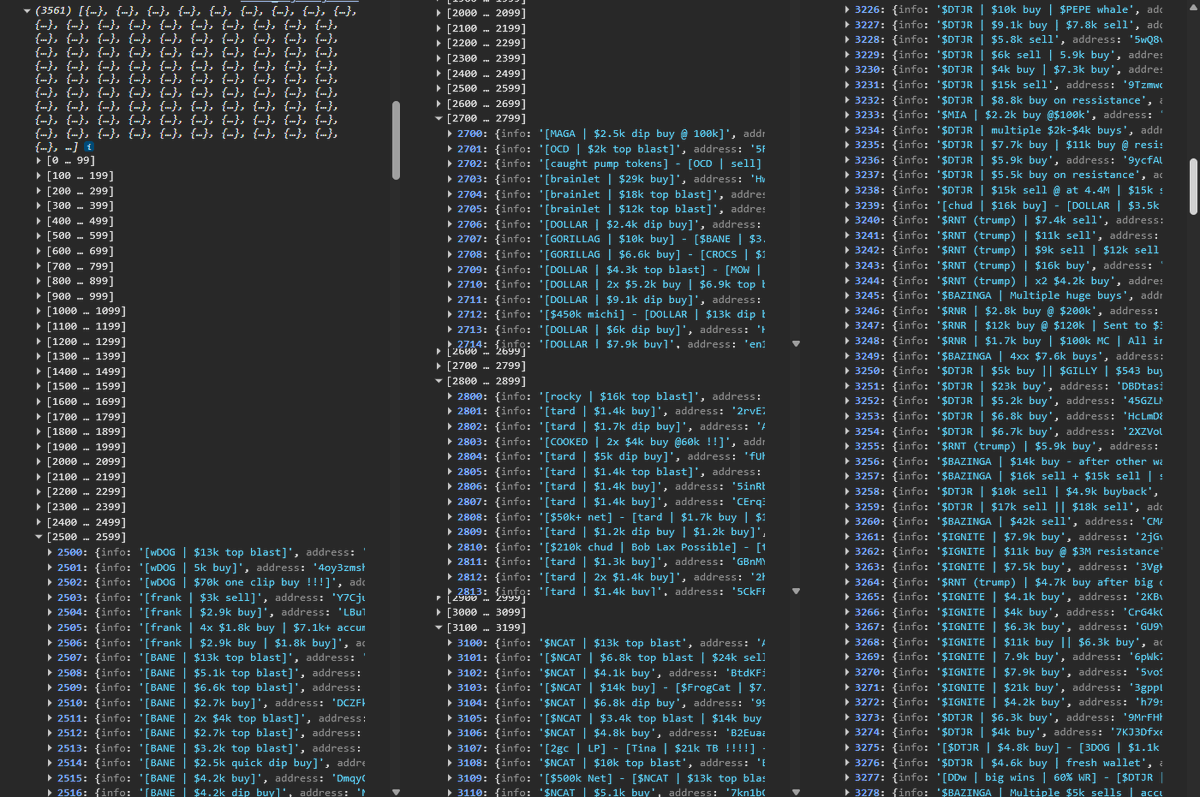This screenshot has height=797, width=1200.
Task: Expand the [3000 … 3099] range
Action: click(x=438, y=612)
